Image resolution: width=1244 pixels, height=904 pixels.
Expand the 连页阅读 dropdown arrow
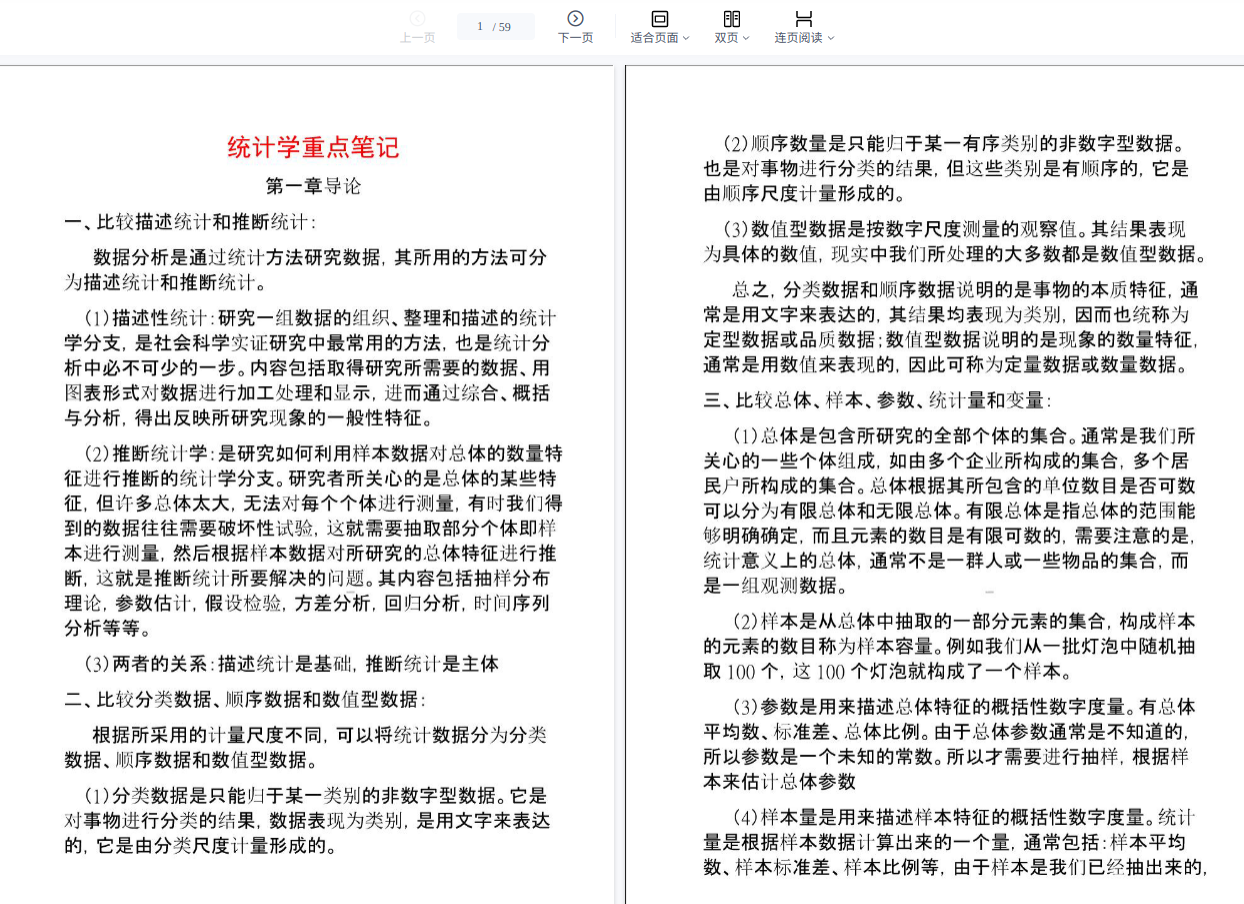pos(831,38)
